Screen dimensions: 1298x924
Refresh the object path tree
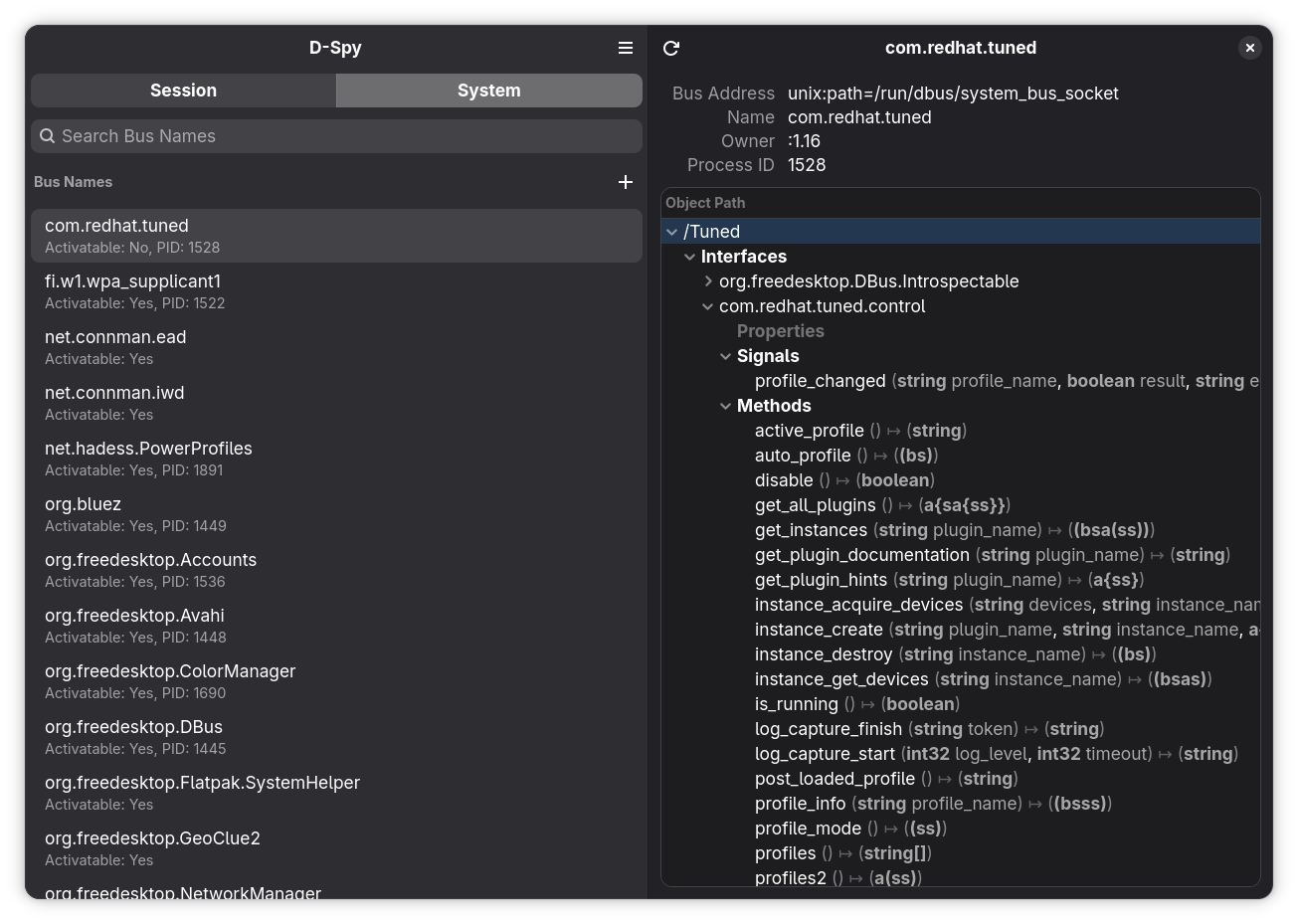tap(670, 47)
